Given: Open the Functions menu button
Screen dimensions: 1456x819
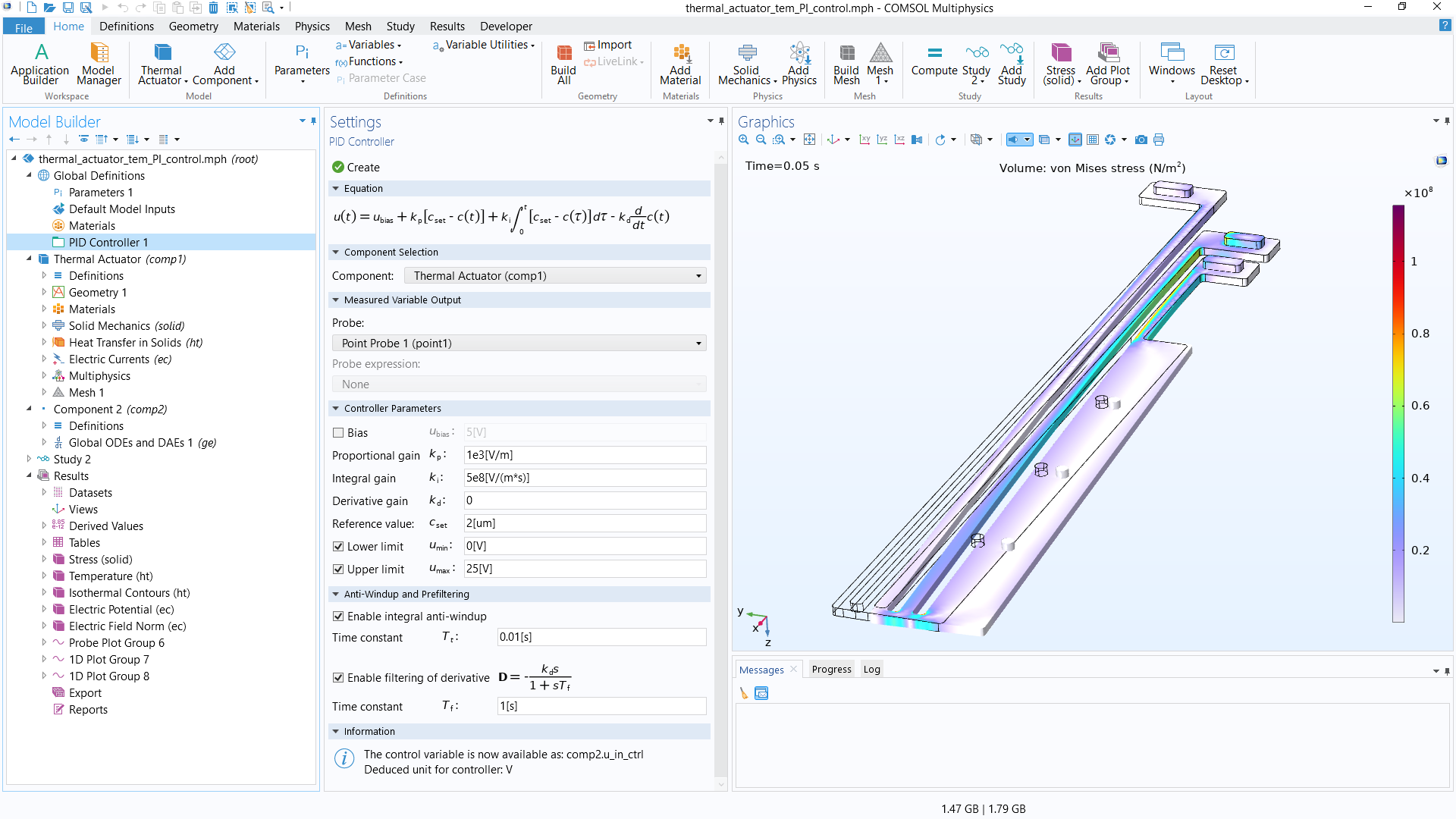Looking at the screenshot, I should tap(369, 61).
